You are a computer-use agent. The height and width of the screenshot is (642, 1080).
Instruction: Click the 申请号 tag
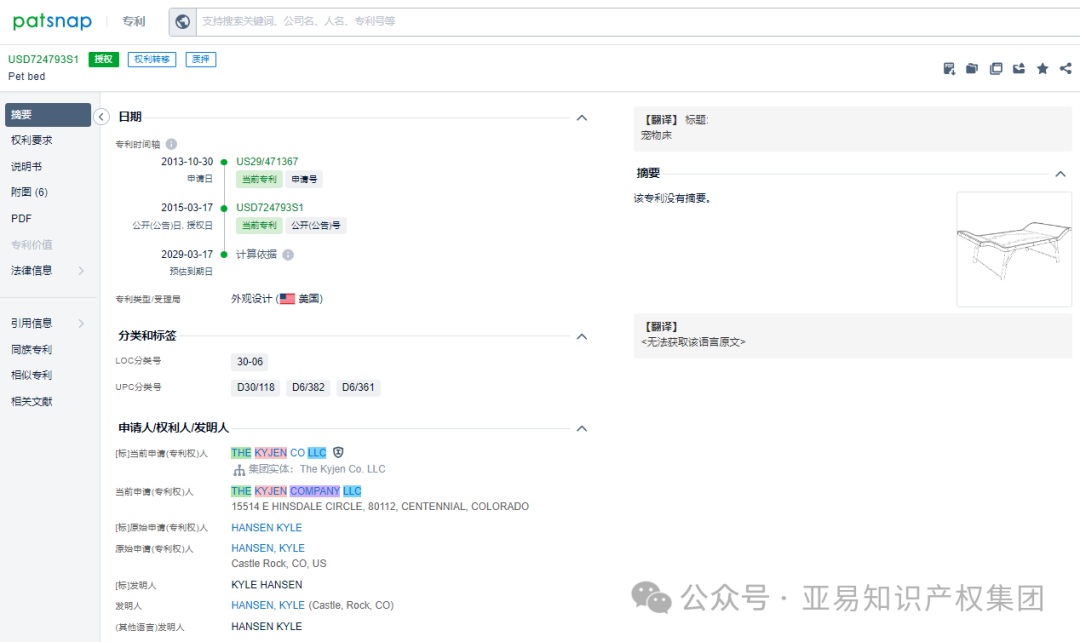click(x=304, y=179)
